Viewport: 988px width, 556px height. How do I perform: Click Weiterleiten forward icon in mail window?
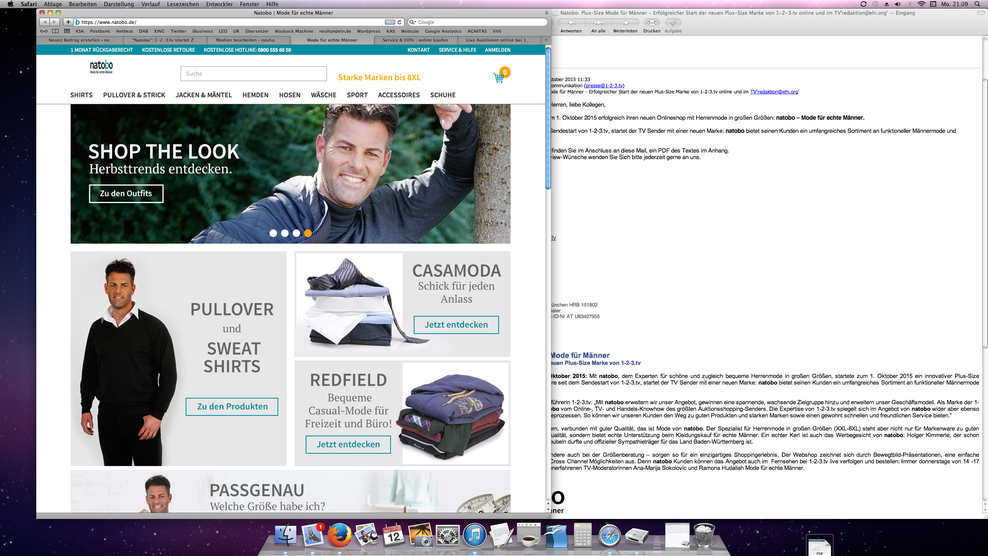[x=625, y=23]
